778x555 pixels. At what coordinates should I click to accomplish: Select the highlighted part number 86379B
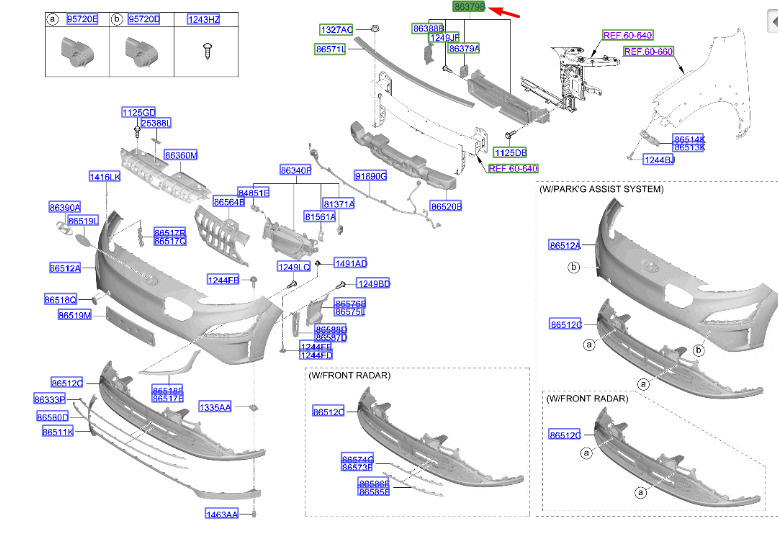(x=469, y=7)
